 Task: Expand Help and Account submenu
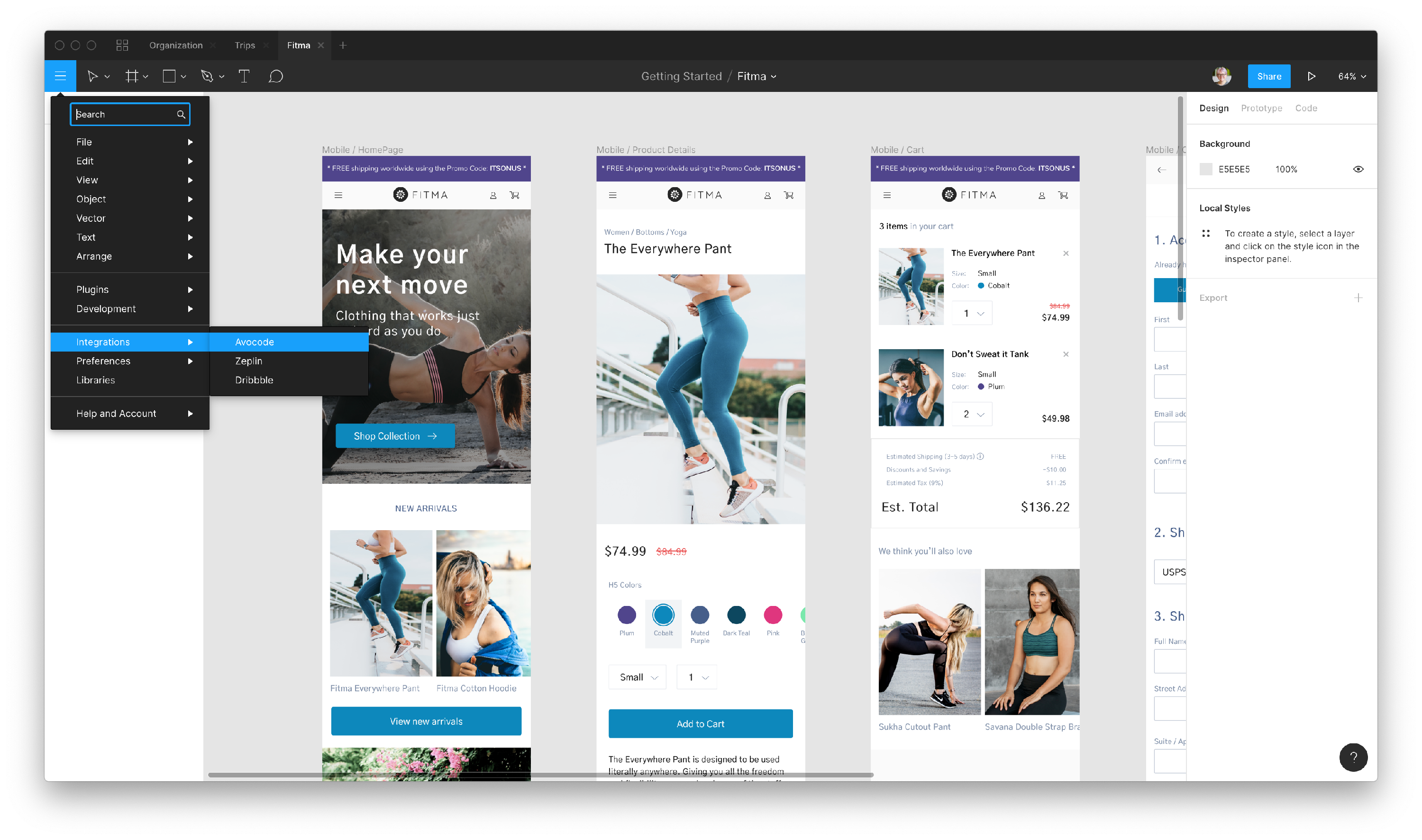coord(130,413)
